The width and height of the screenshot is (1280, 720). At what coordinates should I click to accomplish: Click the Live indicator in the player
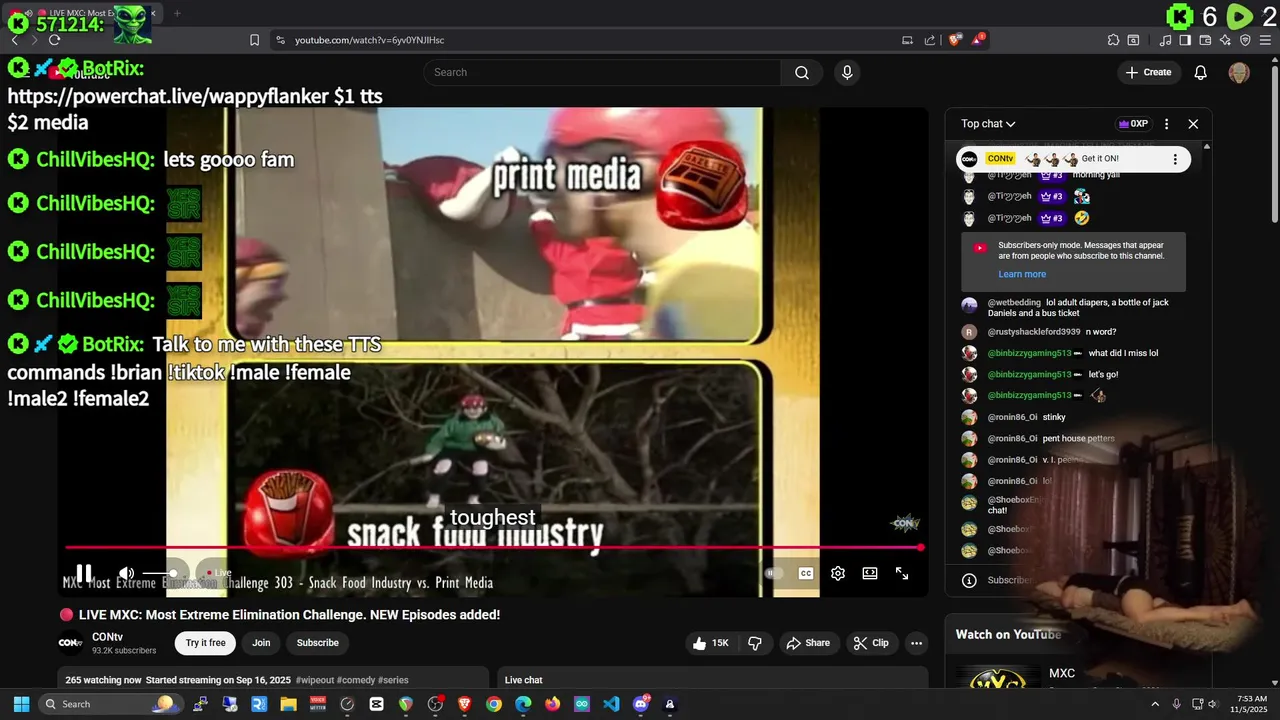click(218, 573)
